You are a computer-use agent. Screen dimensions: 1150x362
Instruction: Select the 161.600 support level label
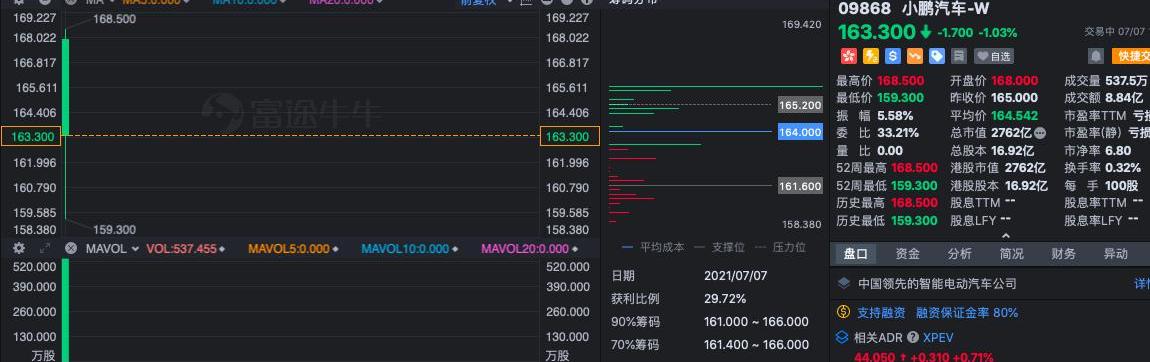[800, 187]
